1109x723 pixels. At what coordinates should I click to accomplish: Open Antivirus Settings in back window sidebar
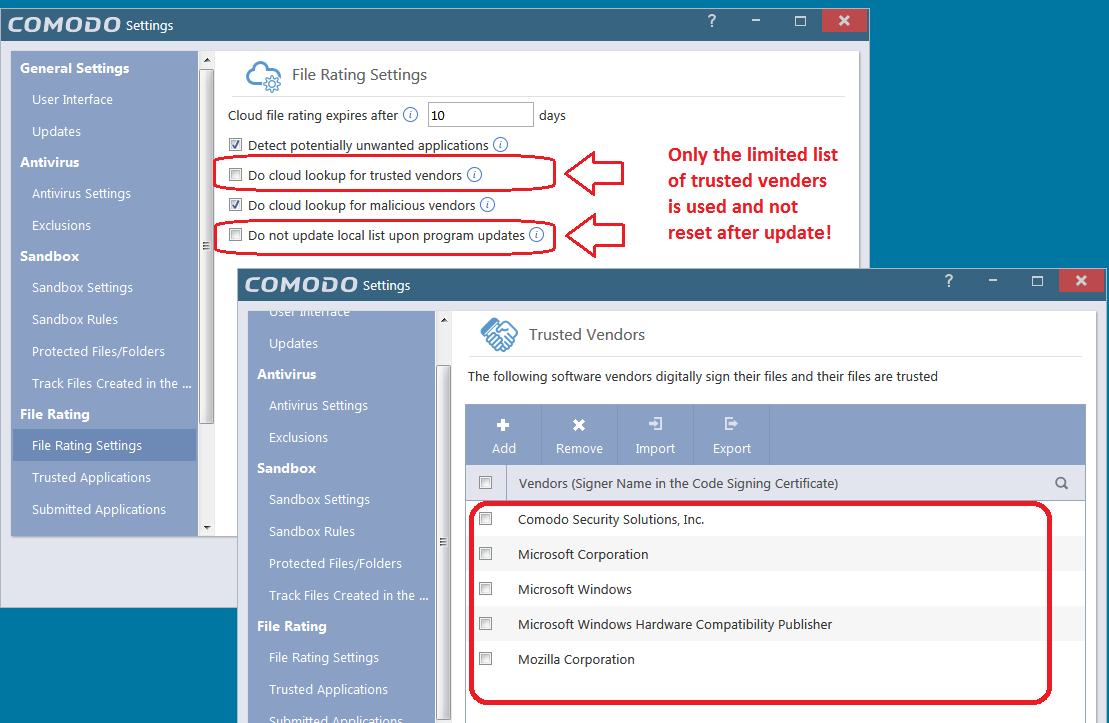(81, 194)
